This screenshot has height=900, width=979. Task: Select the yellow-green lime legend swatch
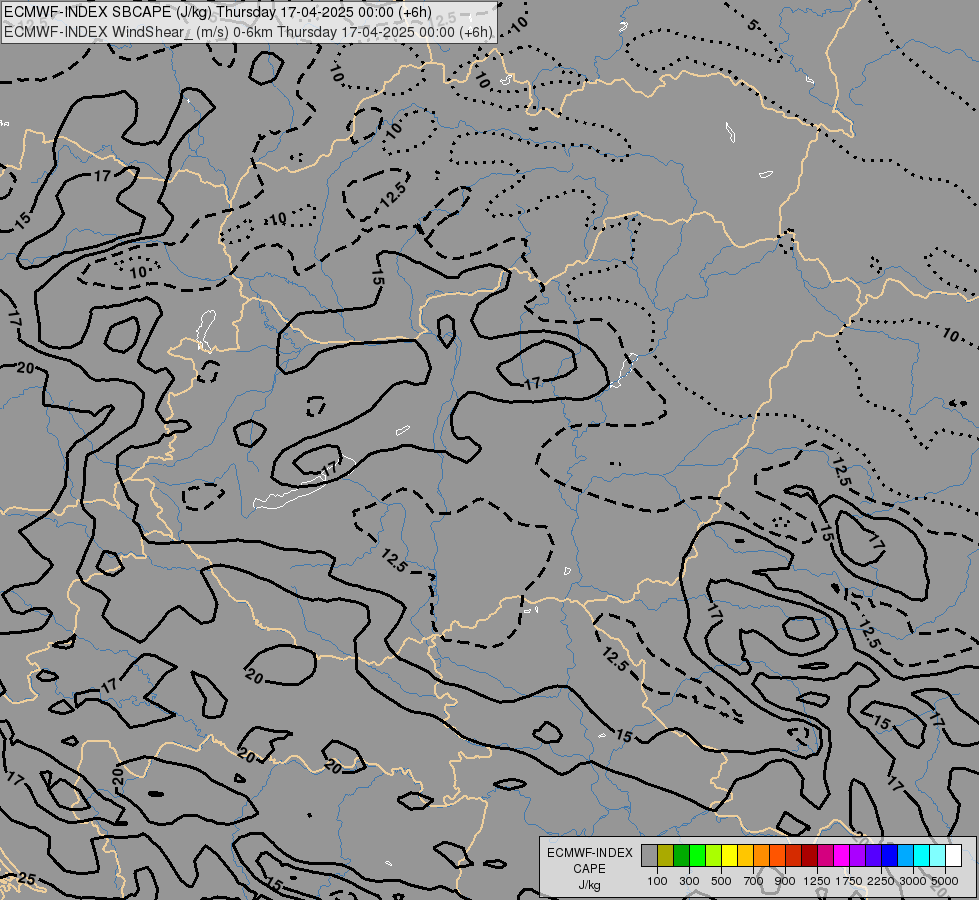713,855
